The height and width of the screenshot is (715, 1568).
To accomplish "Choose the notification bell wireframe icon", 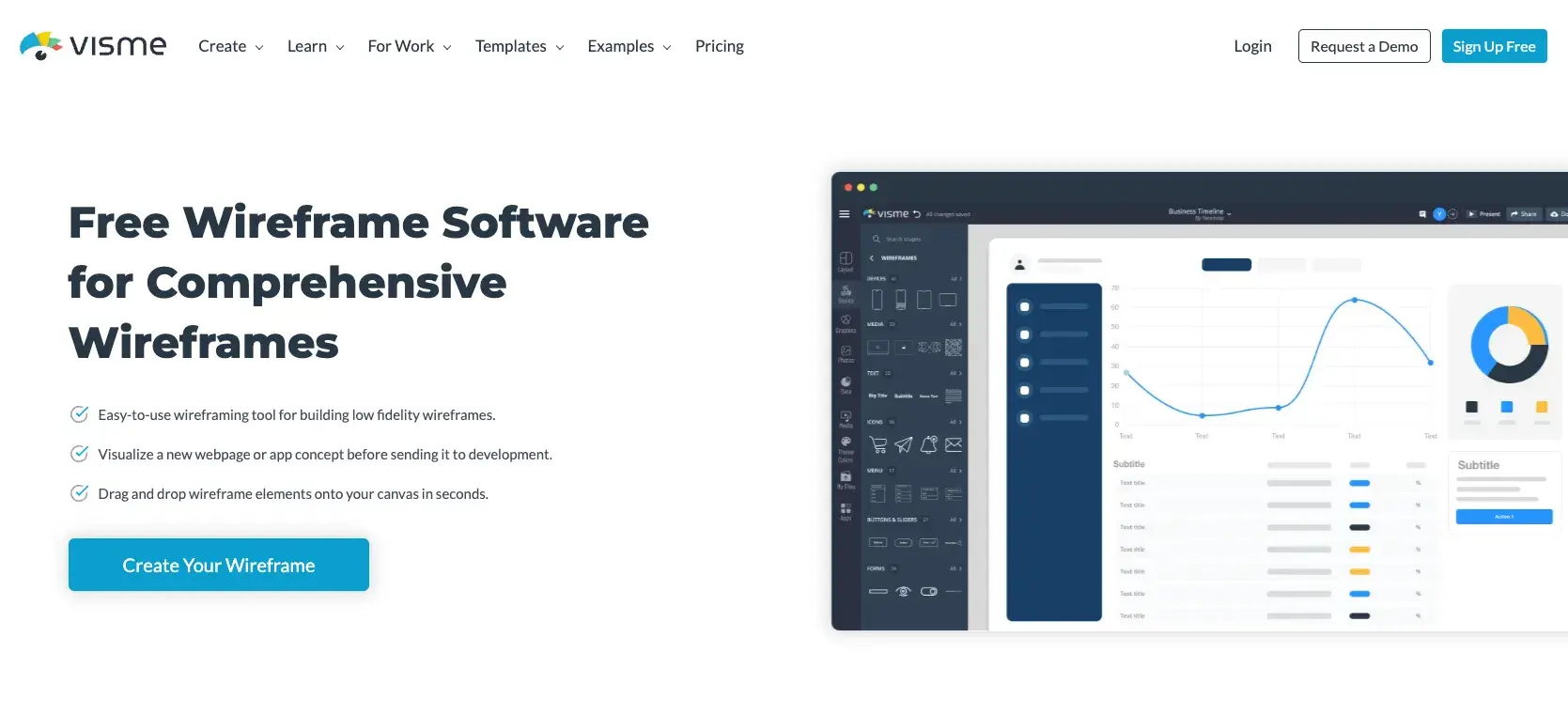I will click(928, 444).
